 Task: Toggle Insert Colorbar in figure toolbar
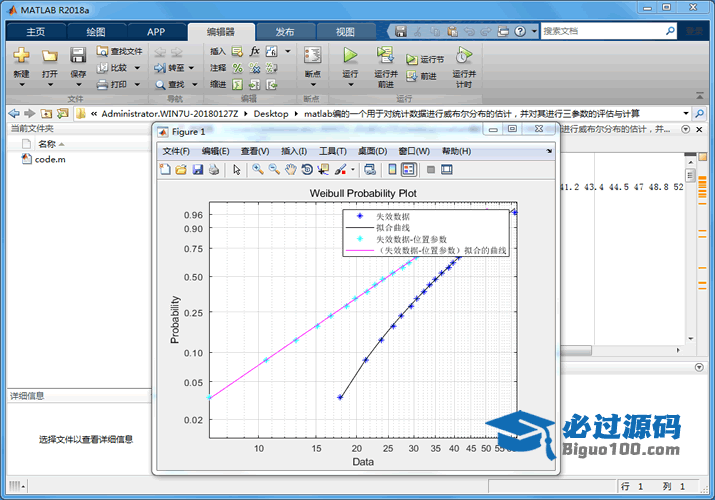coord(392,170)
